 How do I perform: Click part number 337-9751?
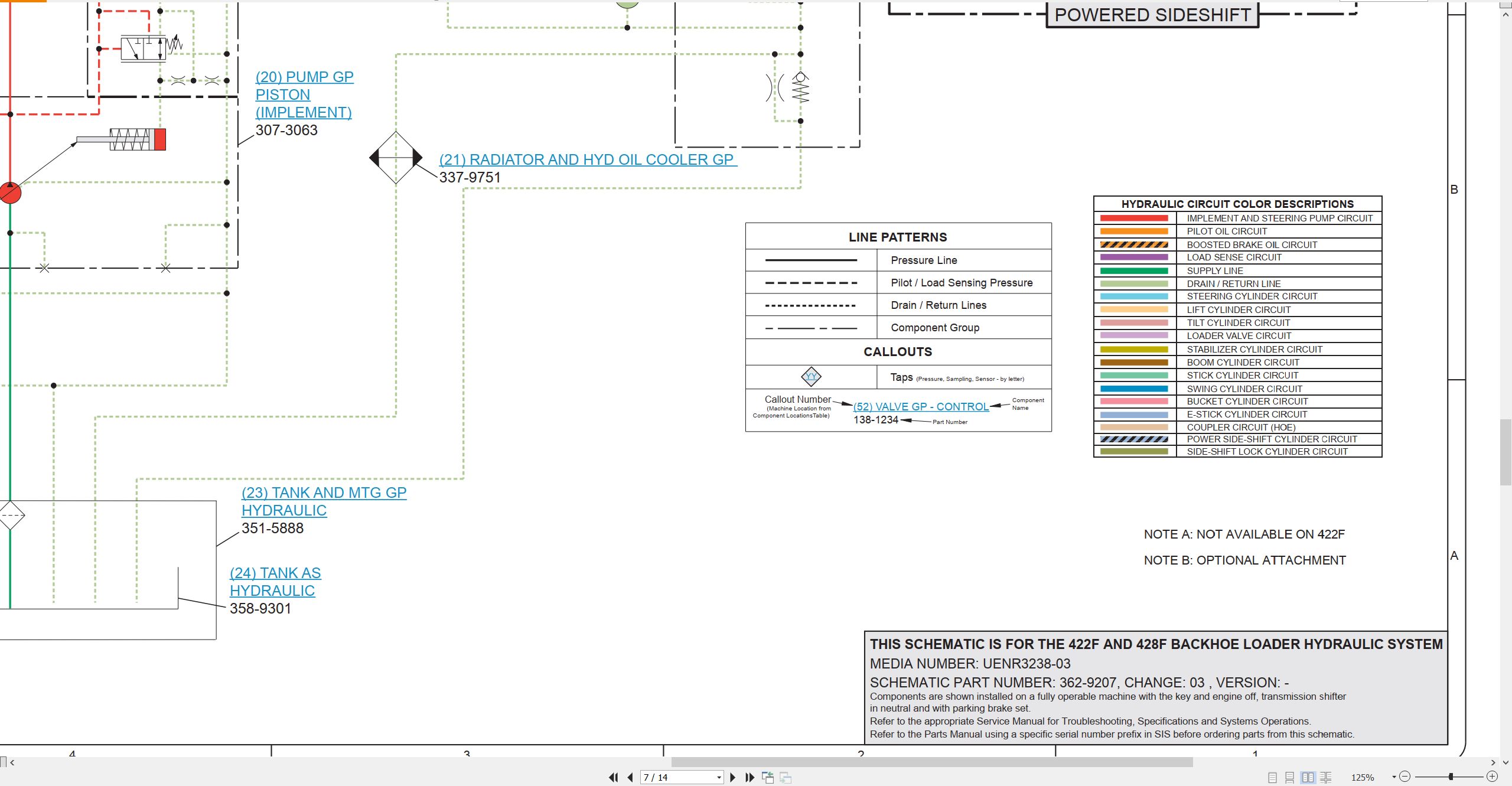click(470, 177)
